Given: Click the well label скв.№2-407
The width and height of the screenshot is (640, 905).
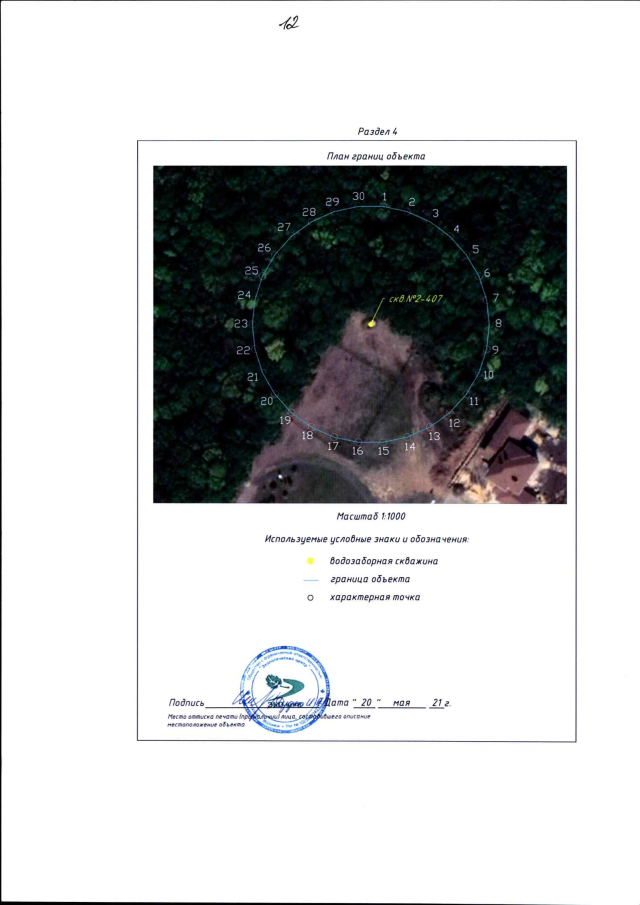Looking at the screenshot, I should click(x=414, y=299).
